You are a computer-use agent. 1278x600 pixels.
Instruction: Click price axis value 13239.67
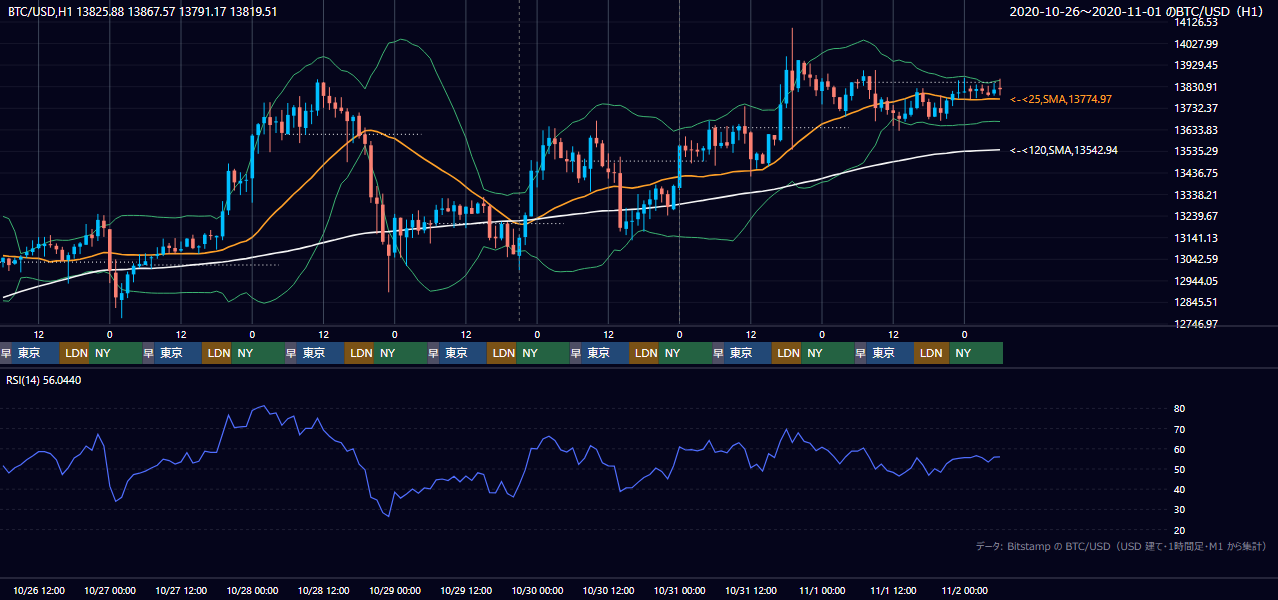tap(1196, 216)
